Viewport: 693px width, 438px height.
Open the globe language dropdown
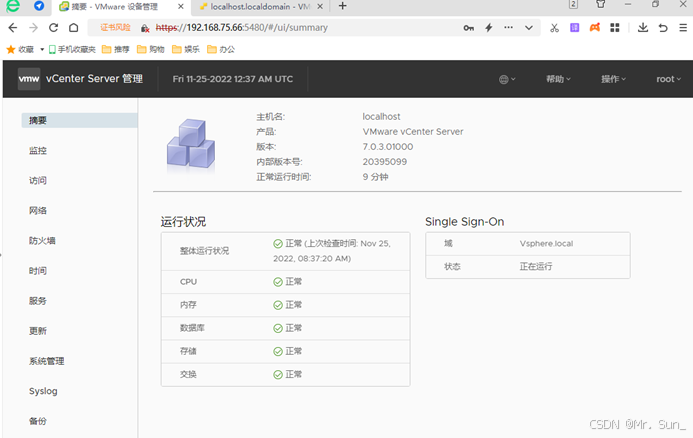(507, 79)
